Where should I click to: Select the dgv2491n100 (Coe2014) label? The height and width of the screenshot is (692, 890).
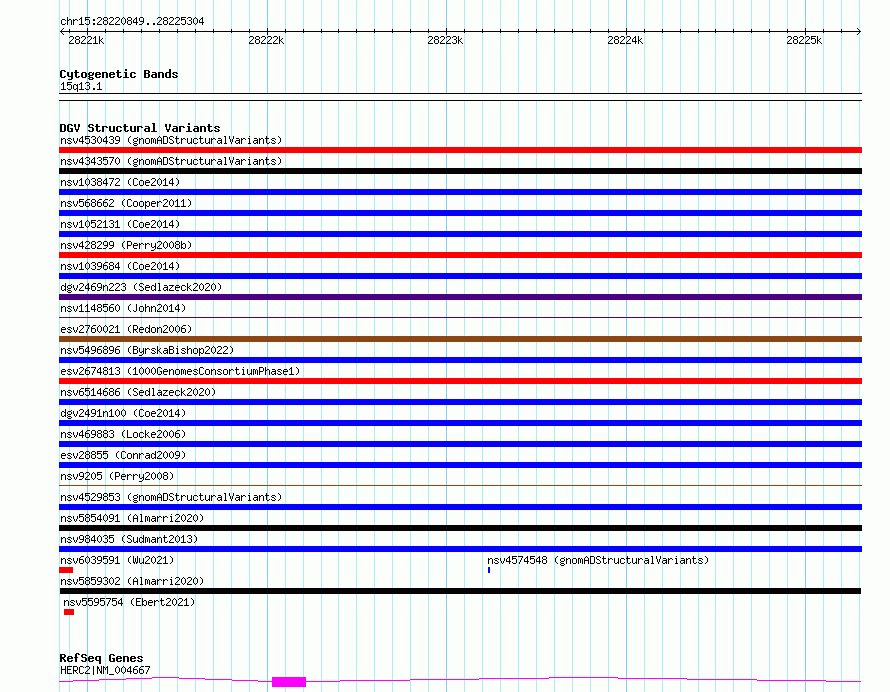123,413
